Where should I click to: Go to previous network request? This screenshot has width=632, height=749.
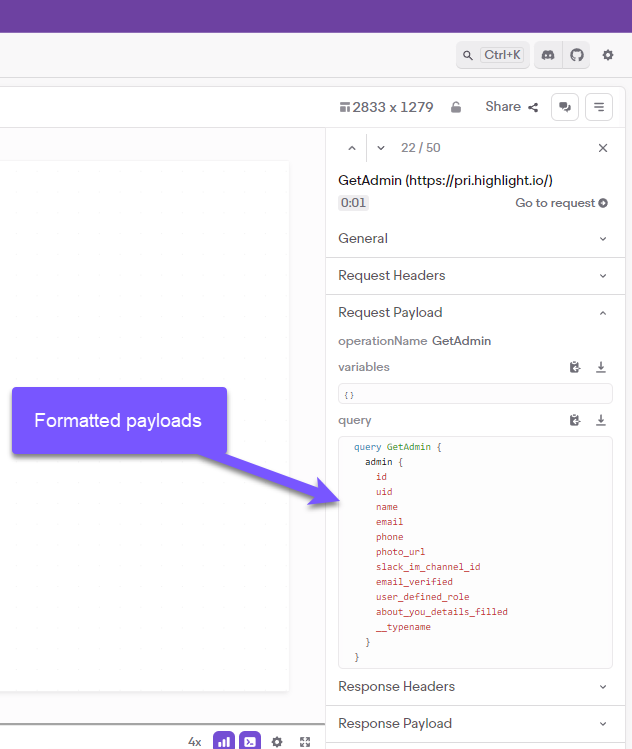[351, 148]
